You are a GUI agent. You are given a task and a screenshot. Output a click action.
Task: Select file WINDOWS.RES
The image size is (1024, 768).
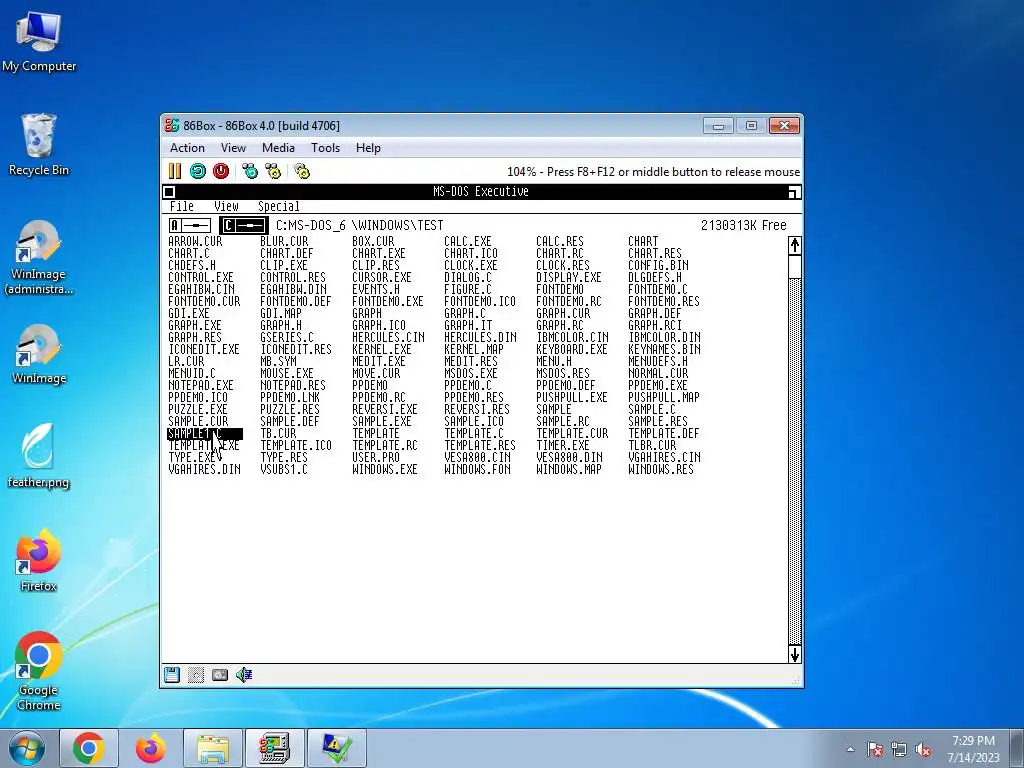pos(661,470)
